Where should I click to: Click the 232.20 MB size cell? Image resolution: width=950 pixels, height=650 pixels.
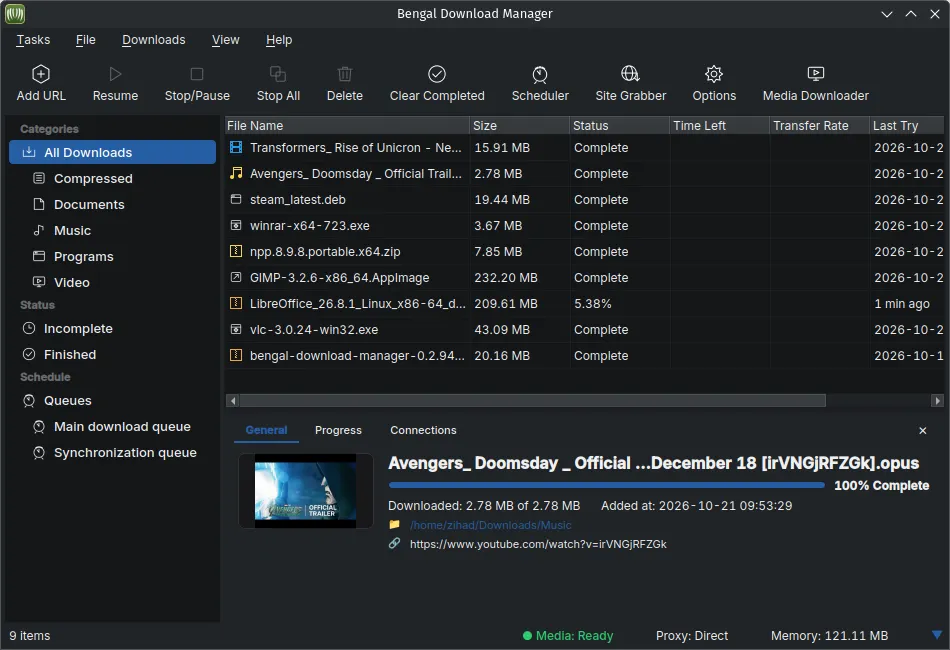tap(519, 277)
